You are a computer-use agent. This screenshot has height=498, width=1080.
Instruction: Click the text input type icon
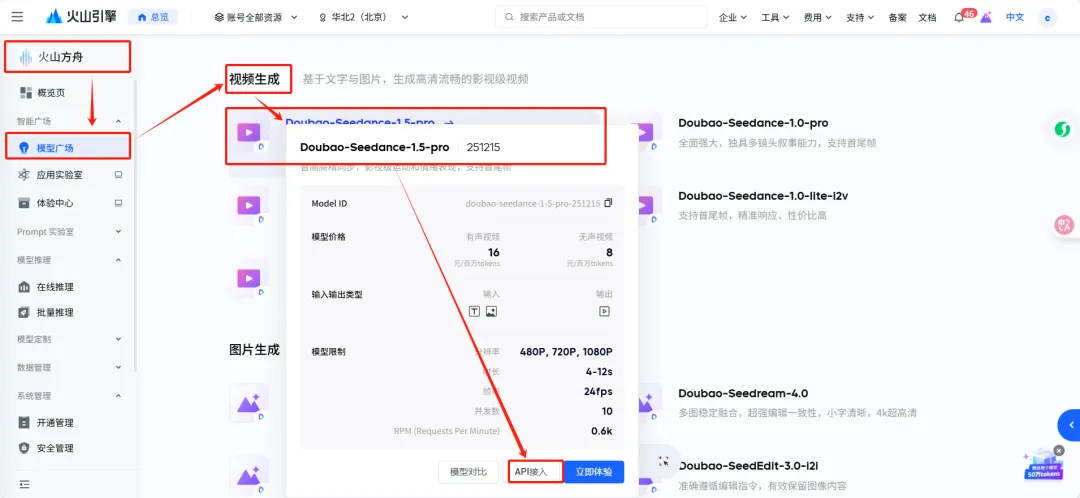point(474,311)
